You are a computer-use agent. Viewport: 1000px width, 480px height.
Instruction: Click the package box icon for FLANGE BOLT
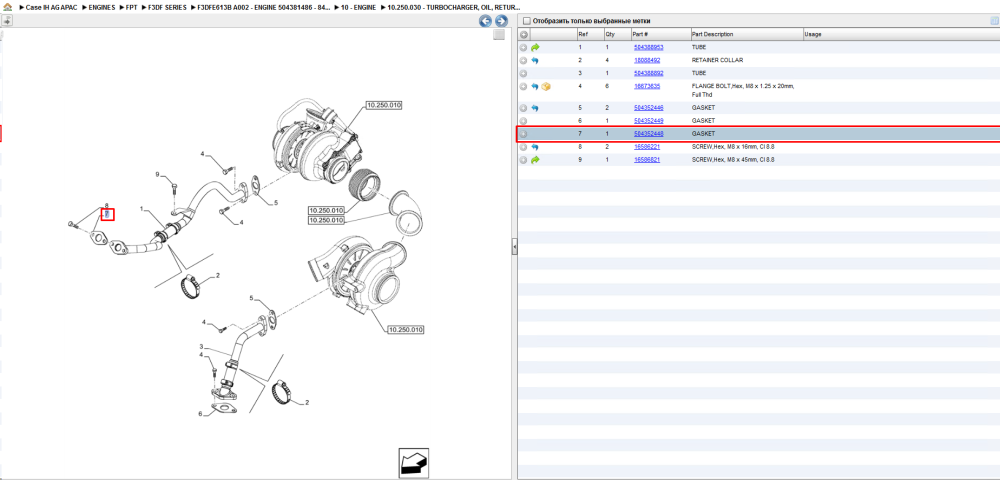[x=546, y=86]
